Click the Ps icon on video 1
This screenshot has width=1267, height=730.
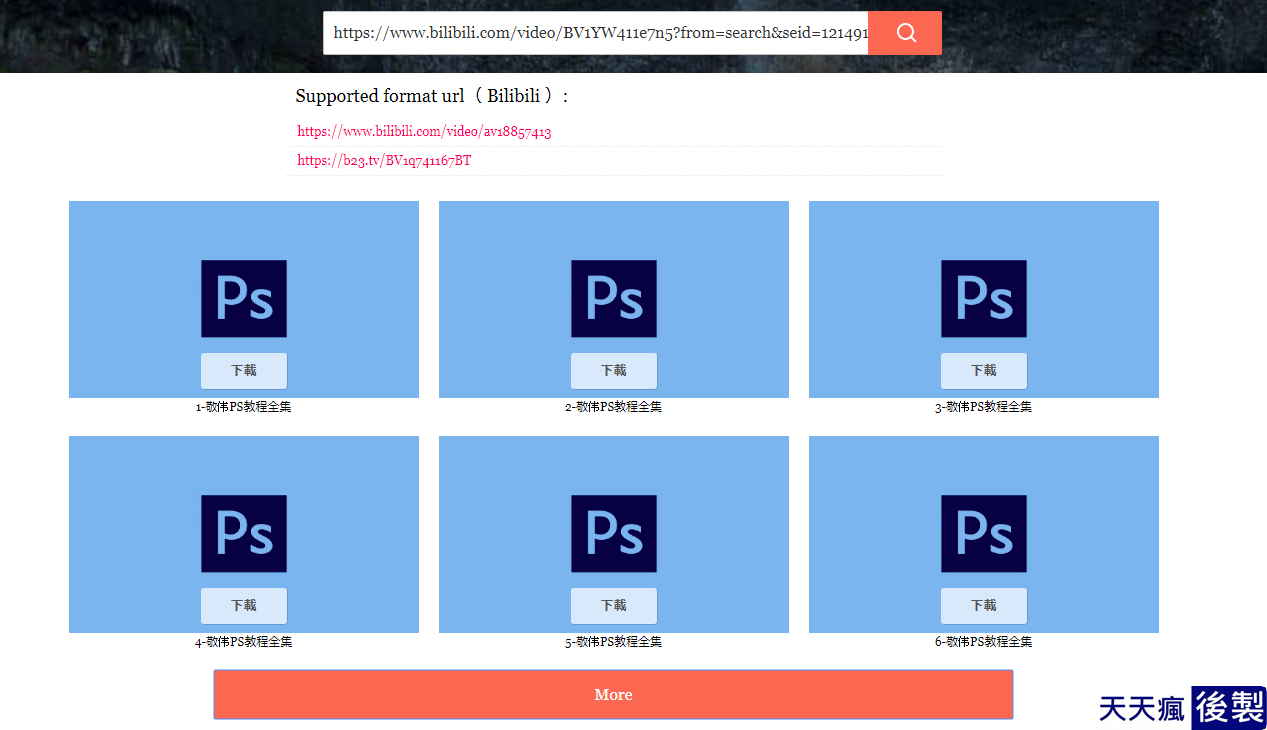[x=244, y=298]
